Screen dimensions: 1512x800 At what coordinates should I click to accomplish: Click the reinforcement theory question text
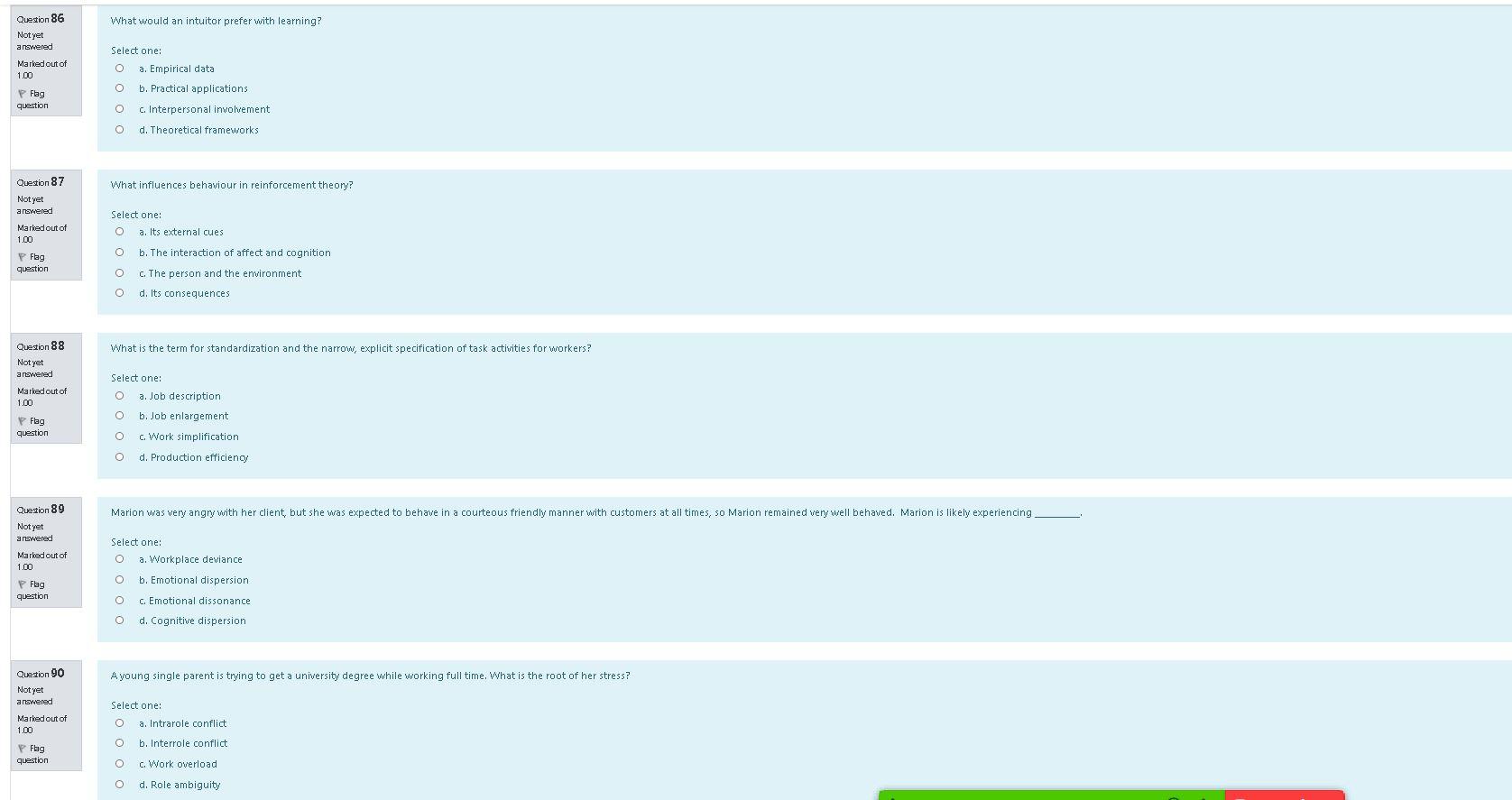(x=232, y=185)
